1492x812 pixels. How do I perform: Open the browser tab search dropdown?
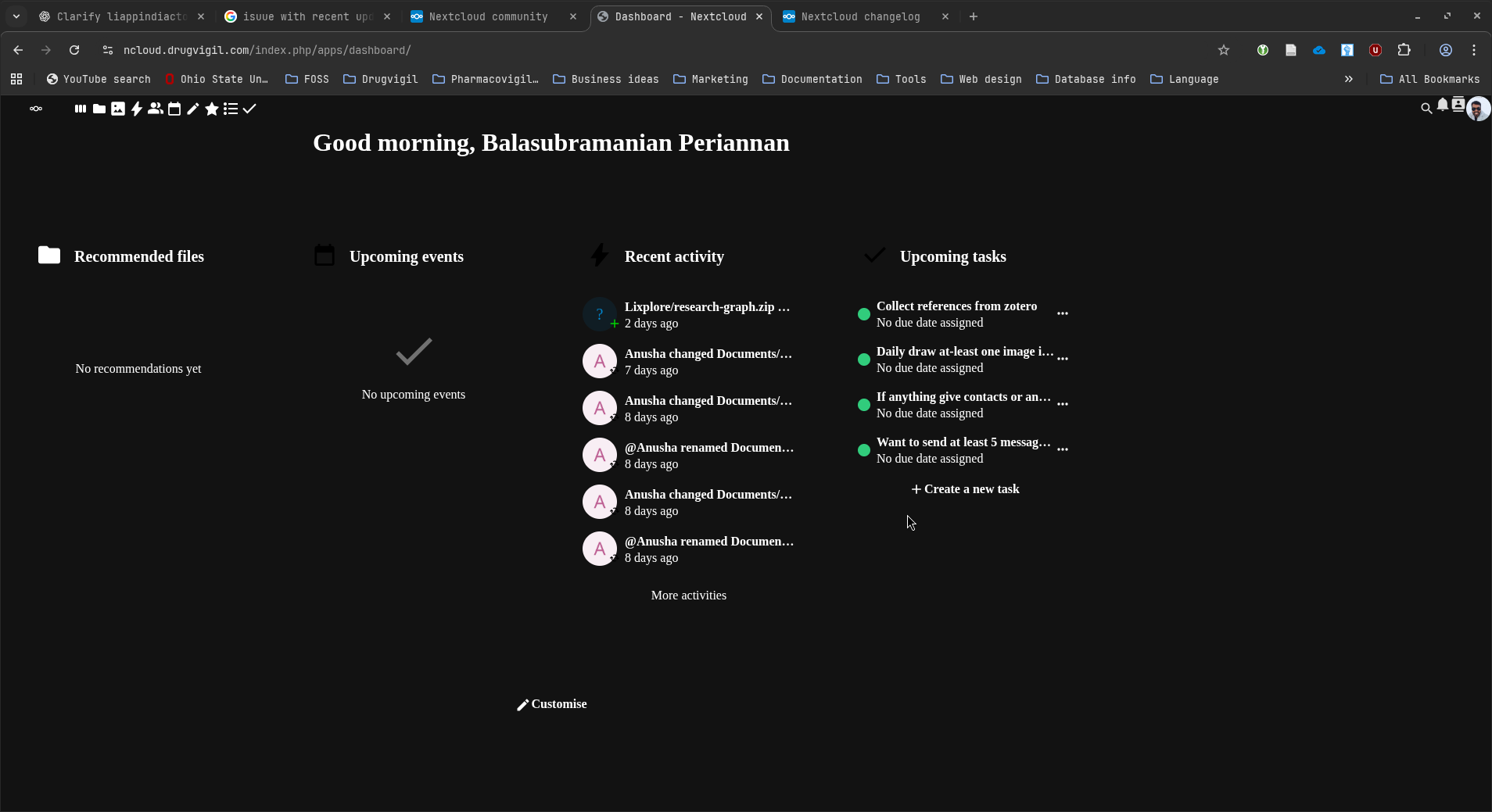16,16
